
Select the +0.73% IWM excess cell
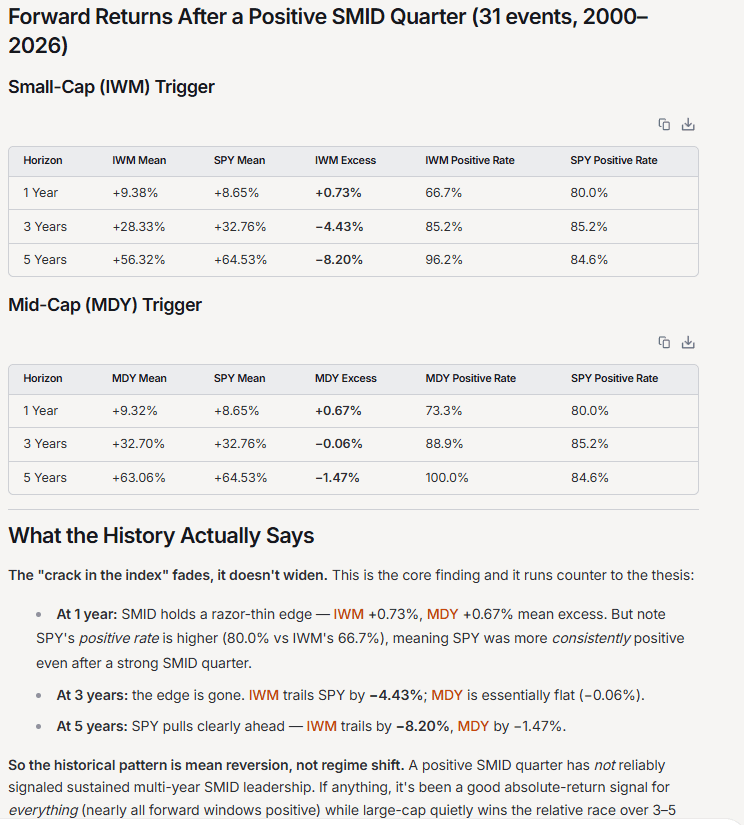[338, 193]
